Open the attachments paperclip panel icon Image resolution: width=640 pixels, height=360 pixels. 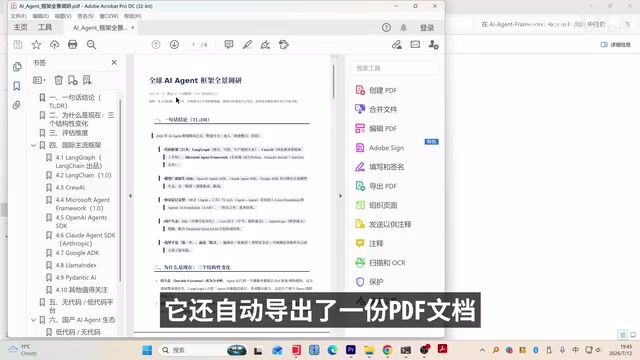click(17, 105)
